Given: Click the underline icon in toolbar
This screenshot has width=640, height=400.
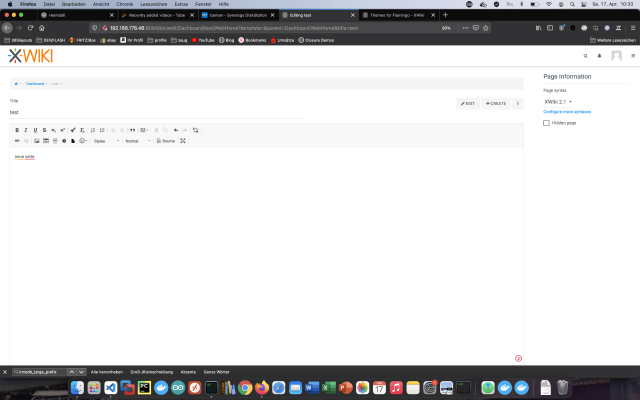Looking at the screenshot, I should 35,130.
